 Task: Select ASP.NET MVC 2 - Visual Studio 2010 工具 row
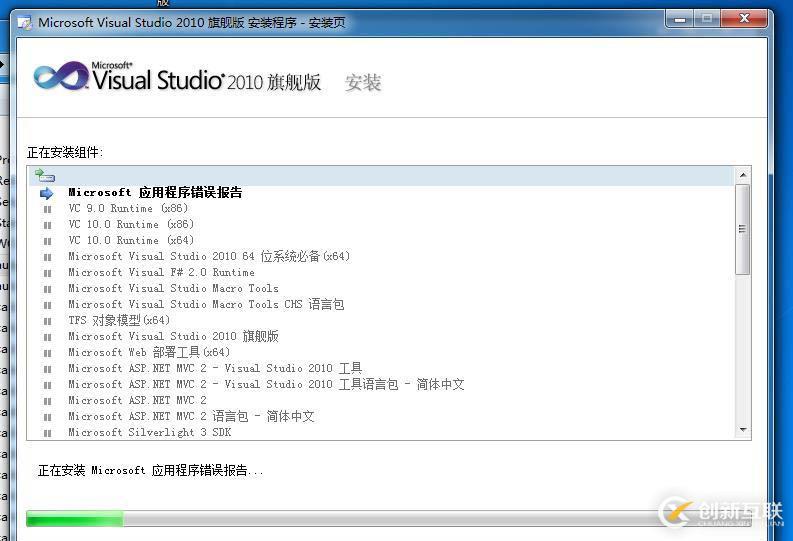pos(215,368)
